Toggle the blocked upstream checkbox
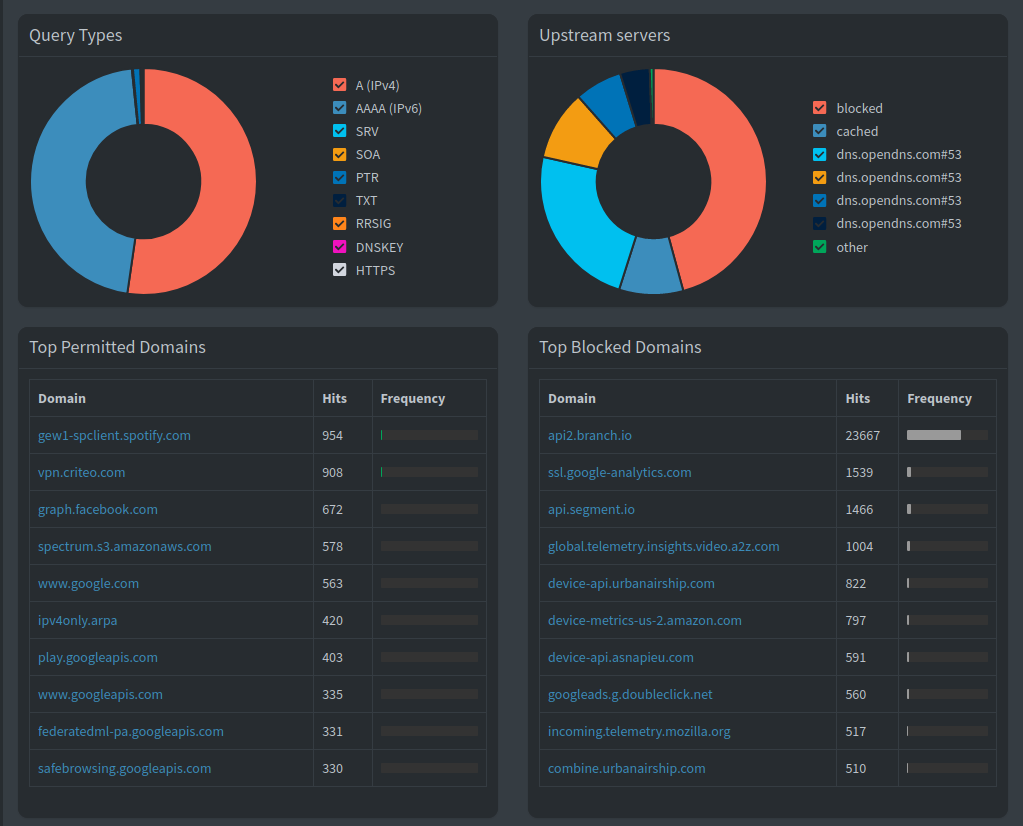This screenshot has width=1023, height=826. pos(820,108)
